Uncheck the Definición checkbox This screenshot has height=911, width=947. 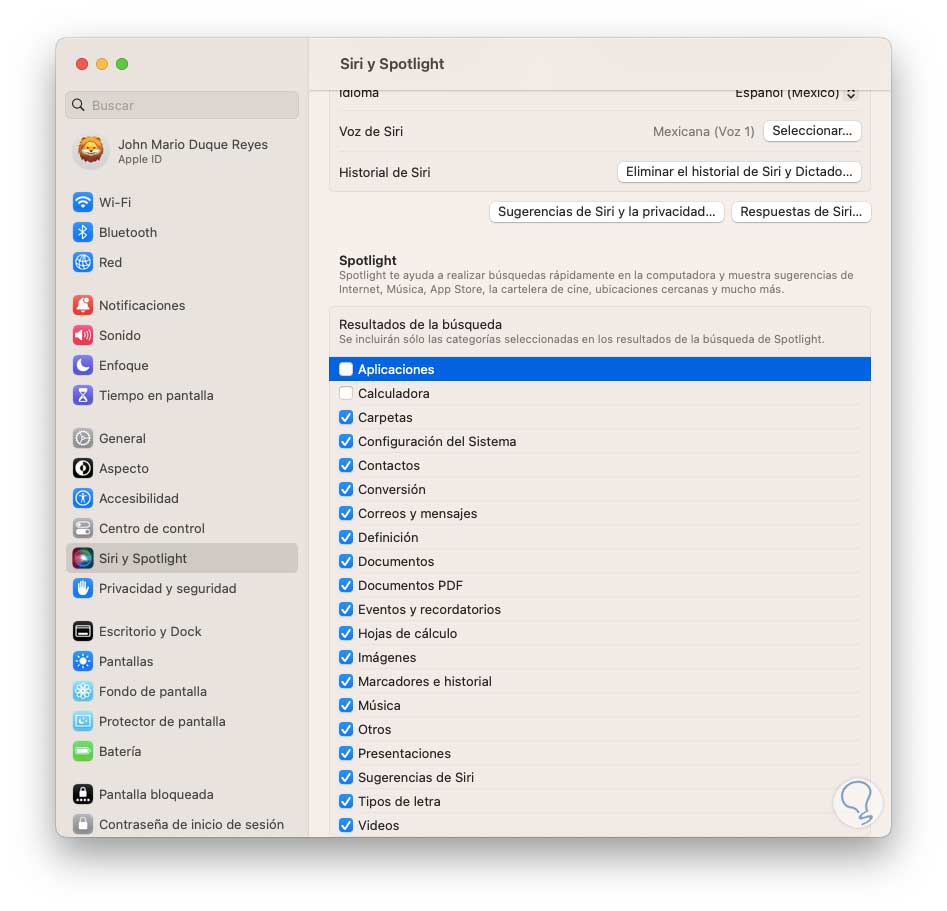click(346, 537)
